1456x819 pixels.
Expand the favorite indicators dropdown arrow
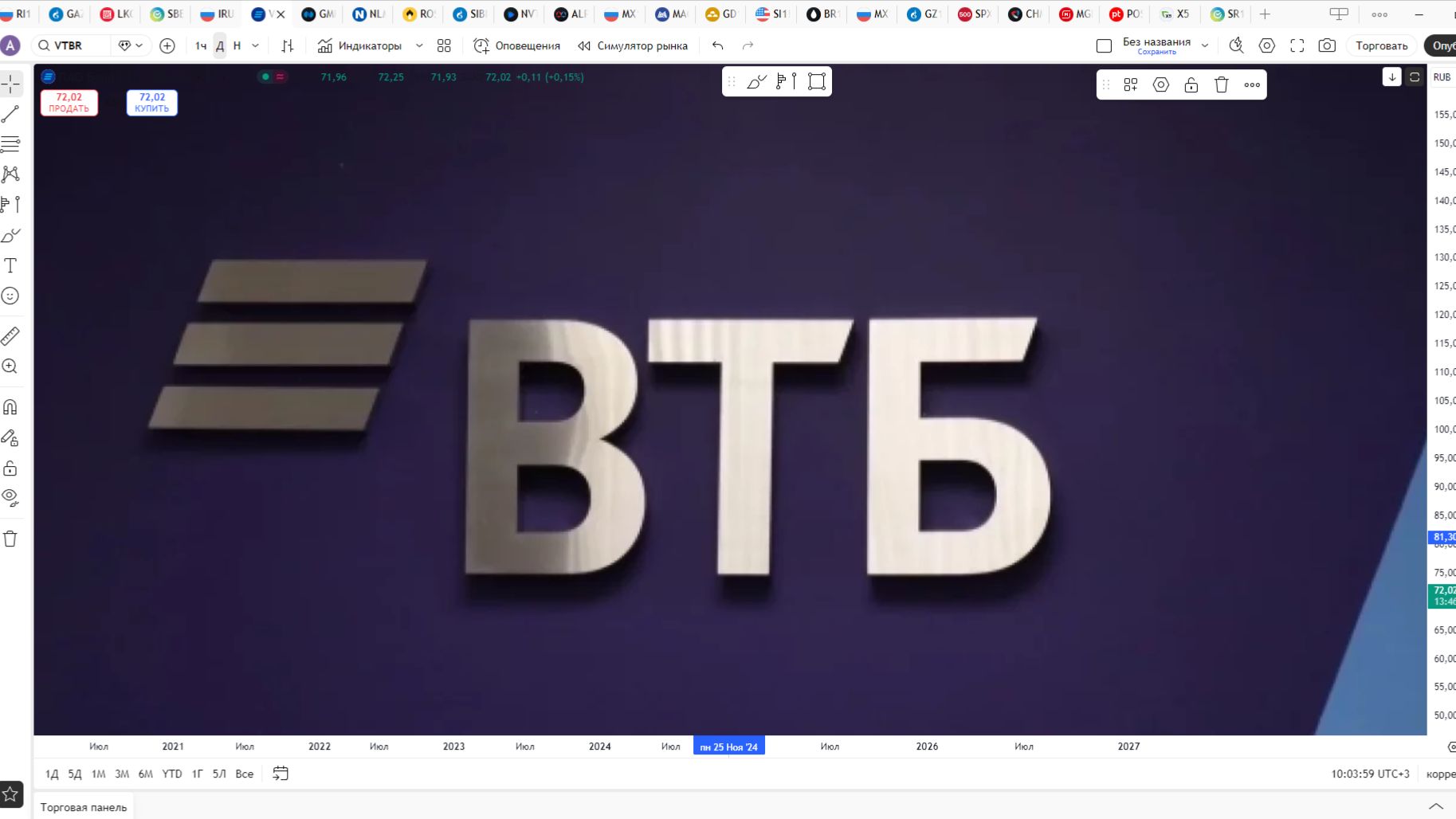click(419, 45)
